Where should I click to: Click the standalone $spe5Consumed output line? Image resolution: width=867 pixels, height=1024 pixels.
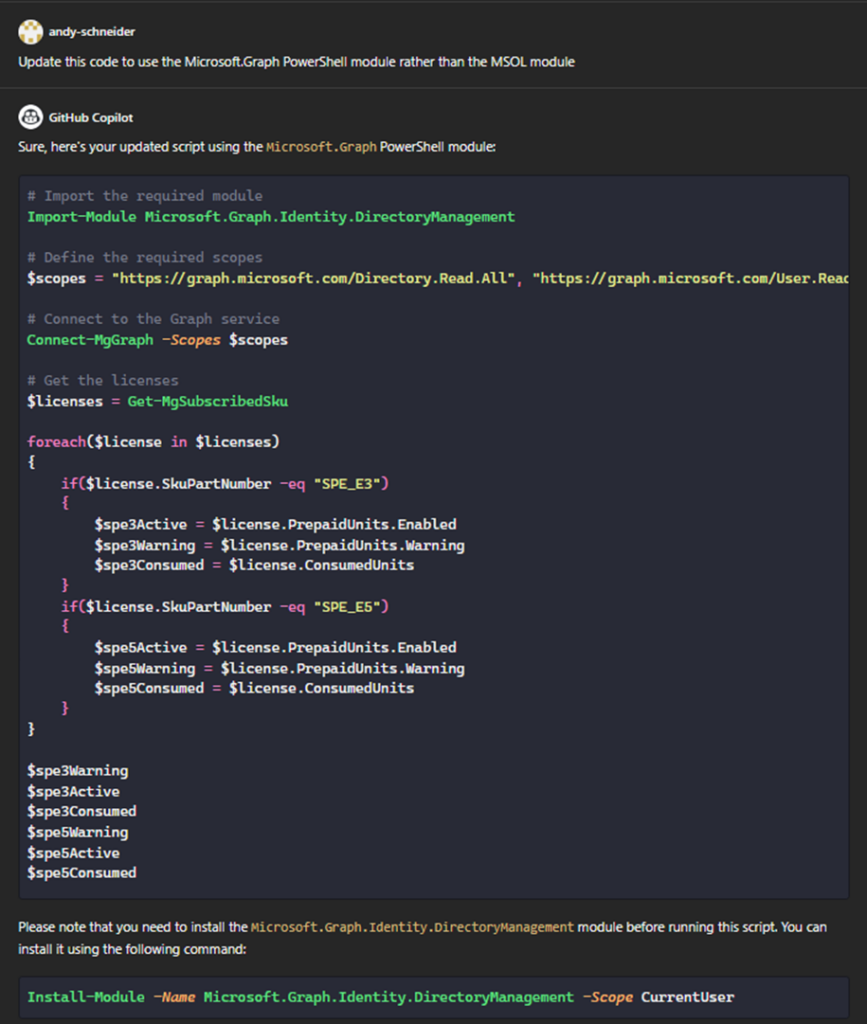[82, 872]
